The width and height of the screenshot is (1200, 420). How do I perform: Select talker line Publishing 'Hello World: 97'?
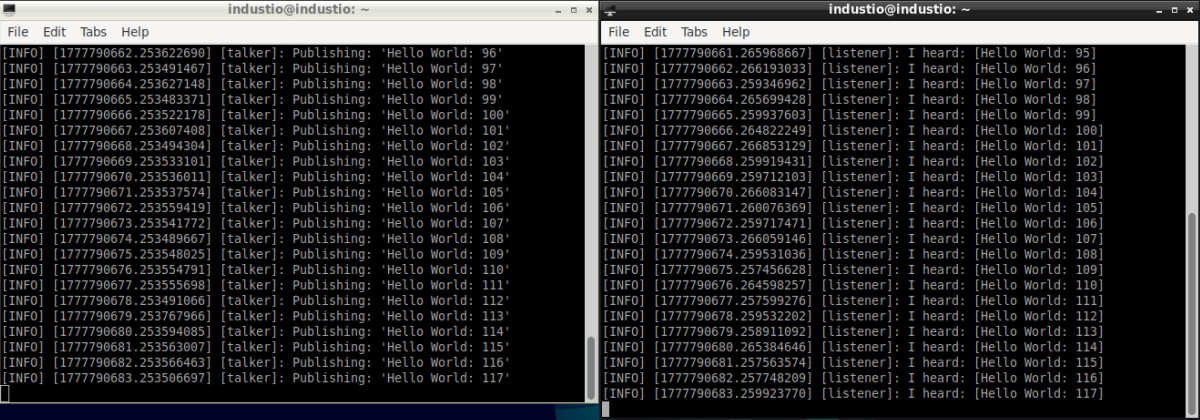[251, 67]
